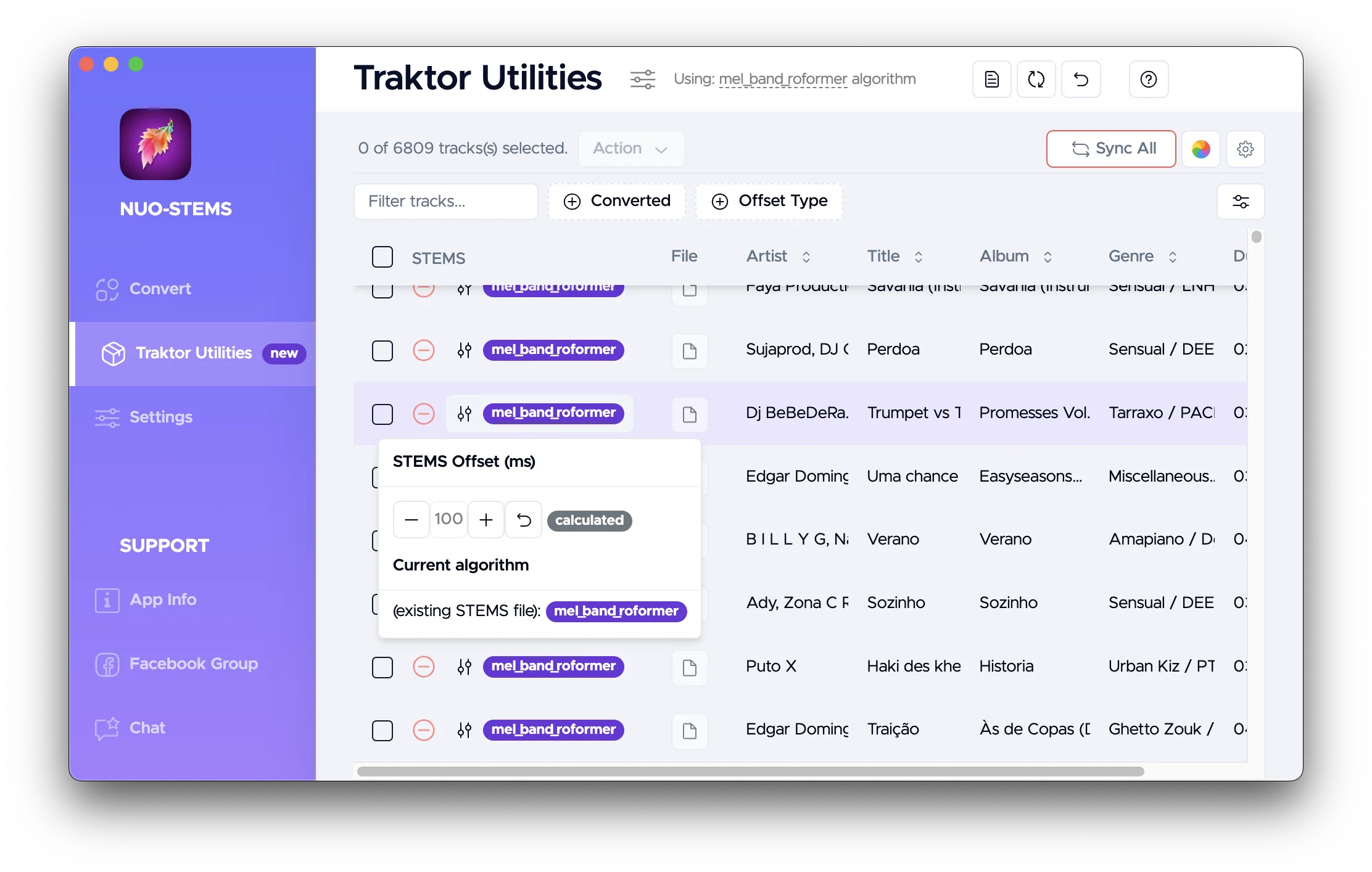Click the mel_band_roformer algorithm link in header
1372x872 pixels.
pos(783,79)
